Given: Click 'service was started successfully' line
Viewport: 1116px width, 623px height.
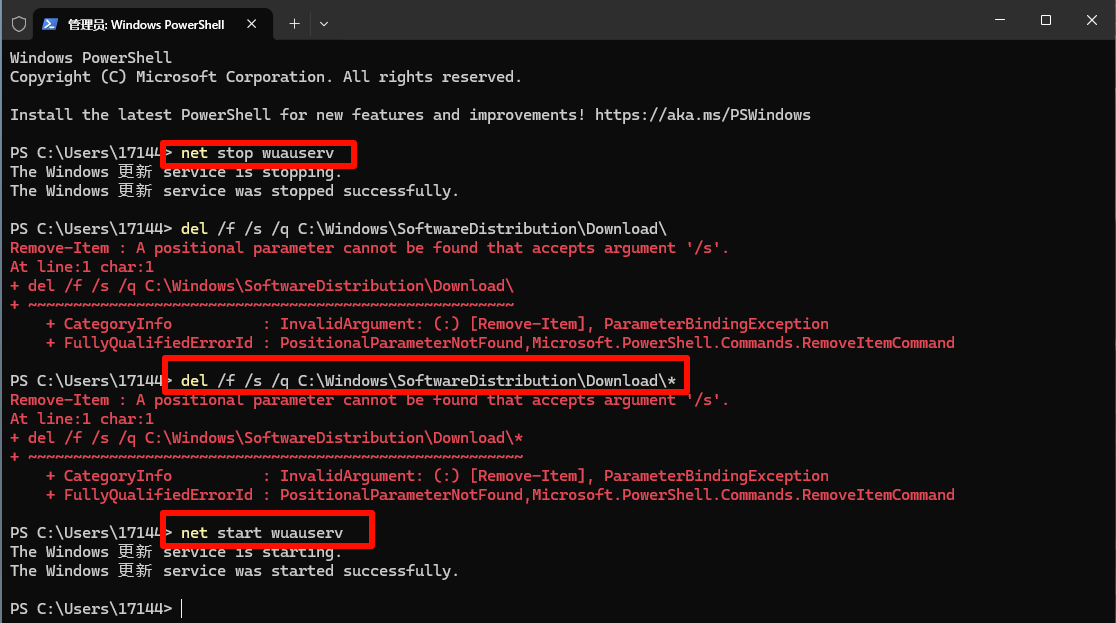Looking at the screenshot, I should click(x=234, y=571).
